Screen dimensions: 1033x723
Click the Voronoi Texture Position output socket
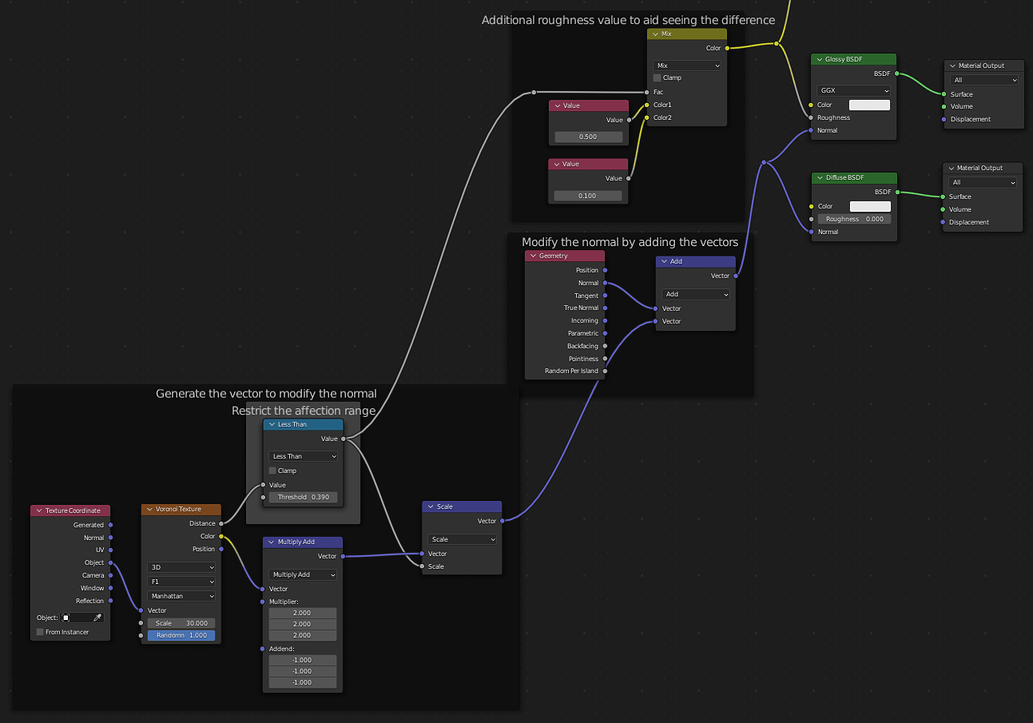221,549
